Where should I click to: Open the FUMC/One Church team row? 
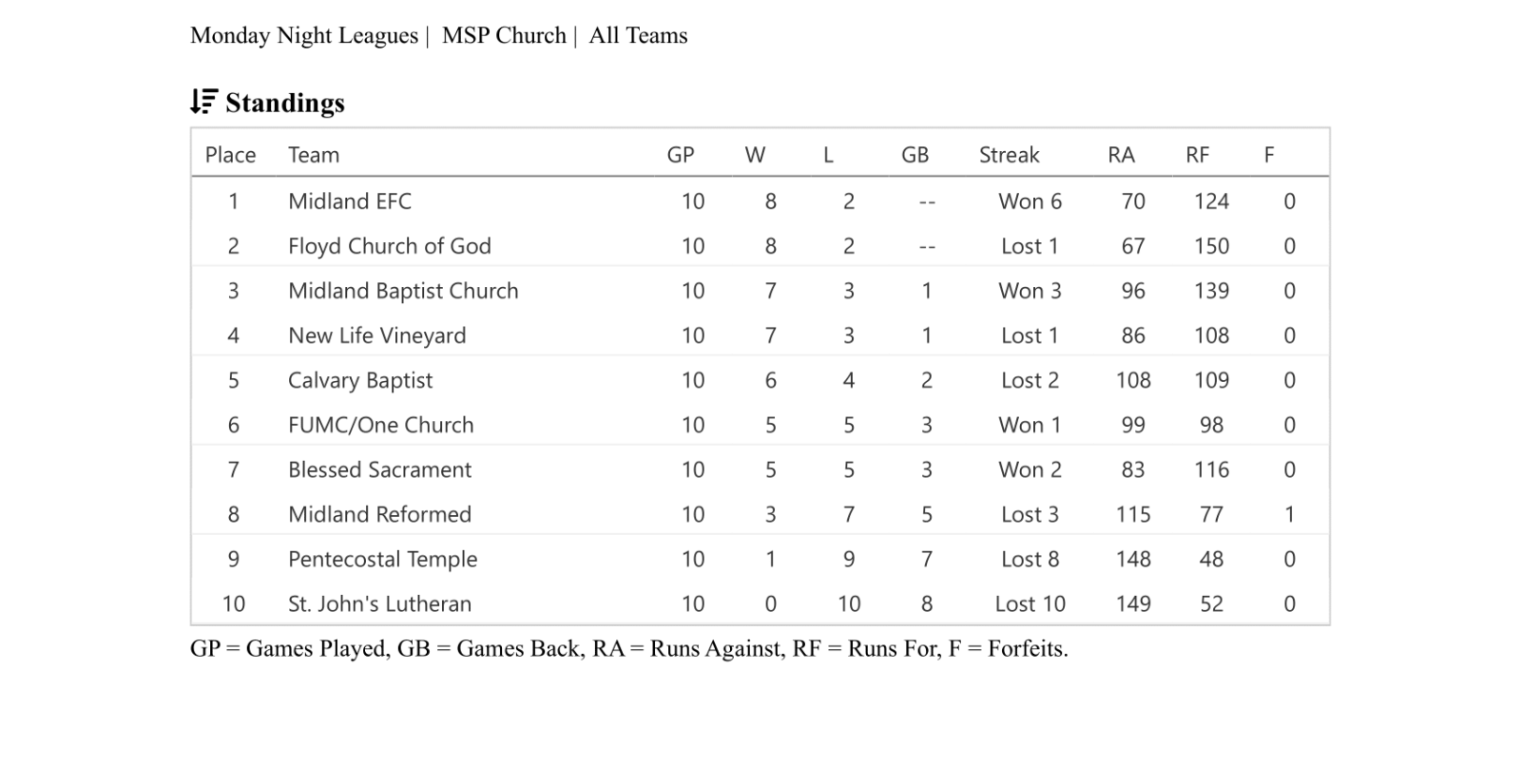coord(381,425)
